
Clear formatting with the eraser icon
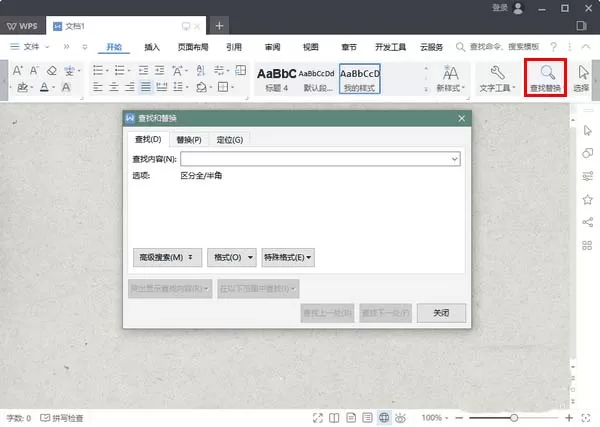pos(52,71)
